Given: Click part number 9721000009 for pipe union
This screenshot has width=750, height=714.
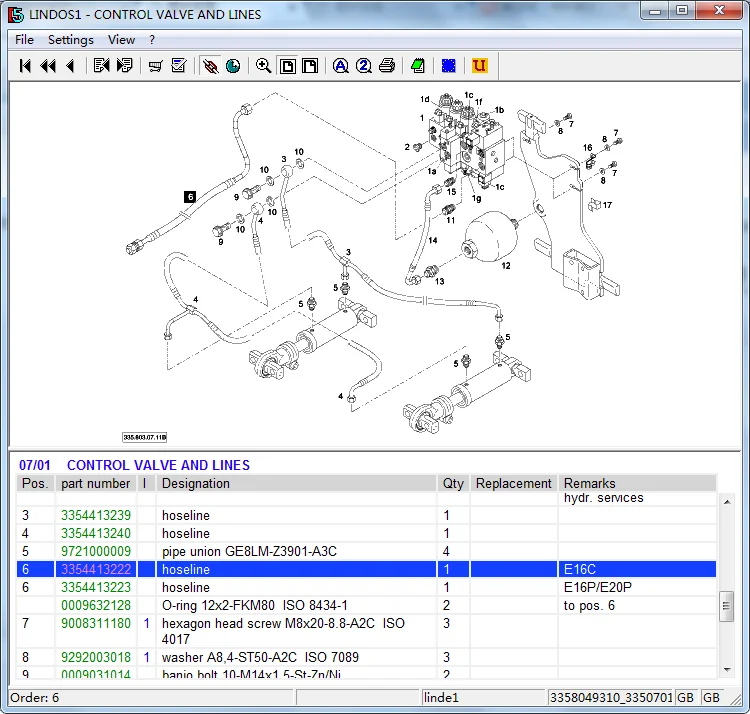Looking at the screenshot, I should [x=96, y=552].
